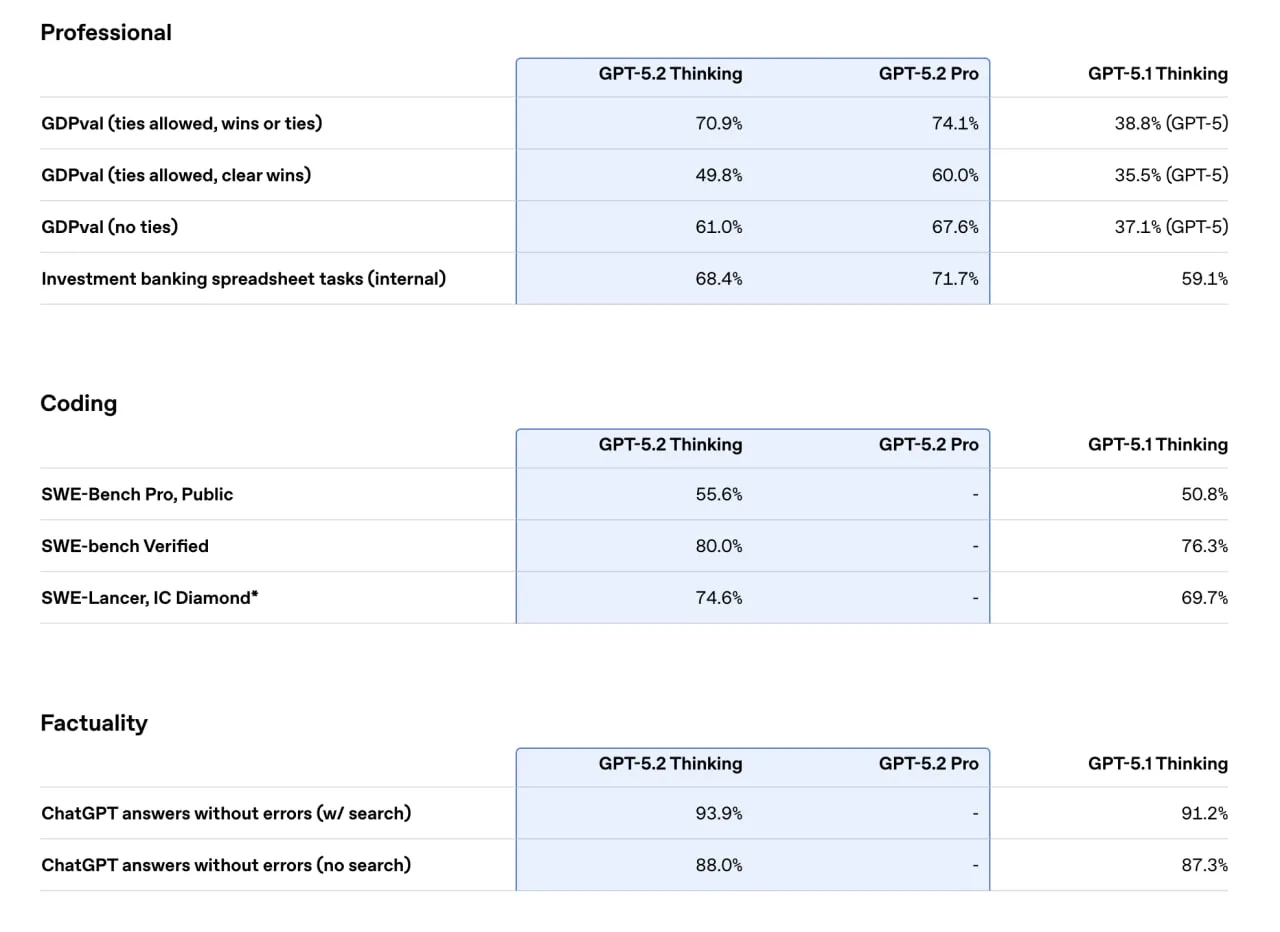Click GDPval (ties allowed, clear wins) label

(176, 175)
